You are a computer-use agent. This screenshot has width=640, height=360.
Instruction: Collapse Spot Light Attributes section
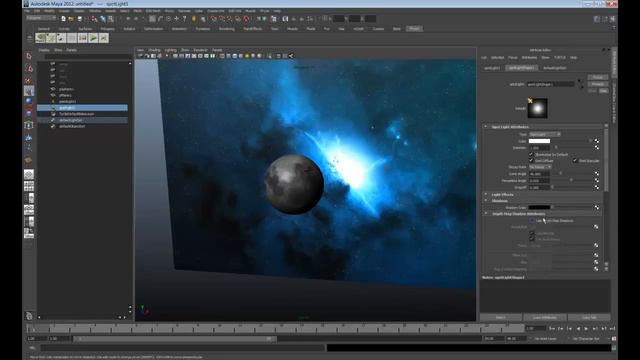tap(486, 127)
